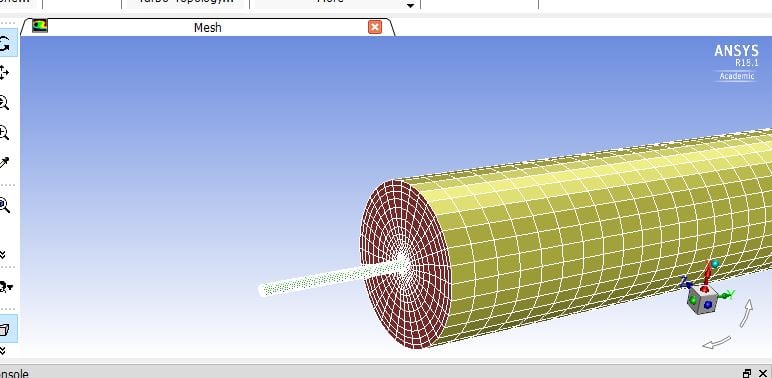Expand upper toolbar overflow chevron
The width and height of the screenshot is (772, 378).
coord(3,254)
